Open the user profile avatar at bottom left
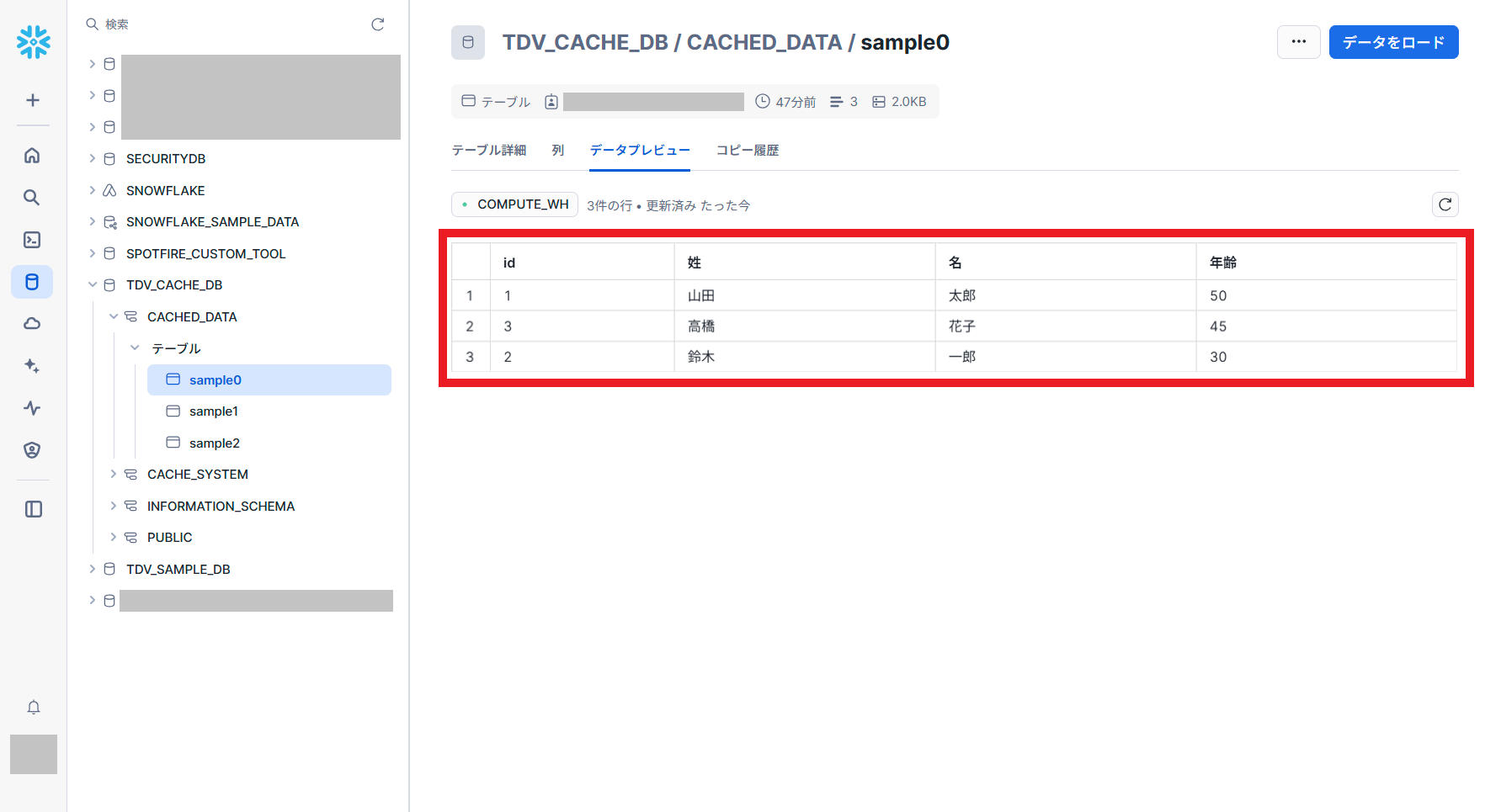Viewport: 1501px width, 812px height. tap(34, 754)
